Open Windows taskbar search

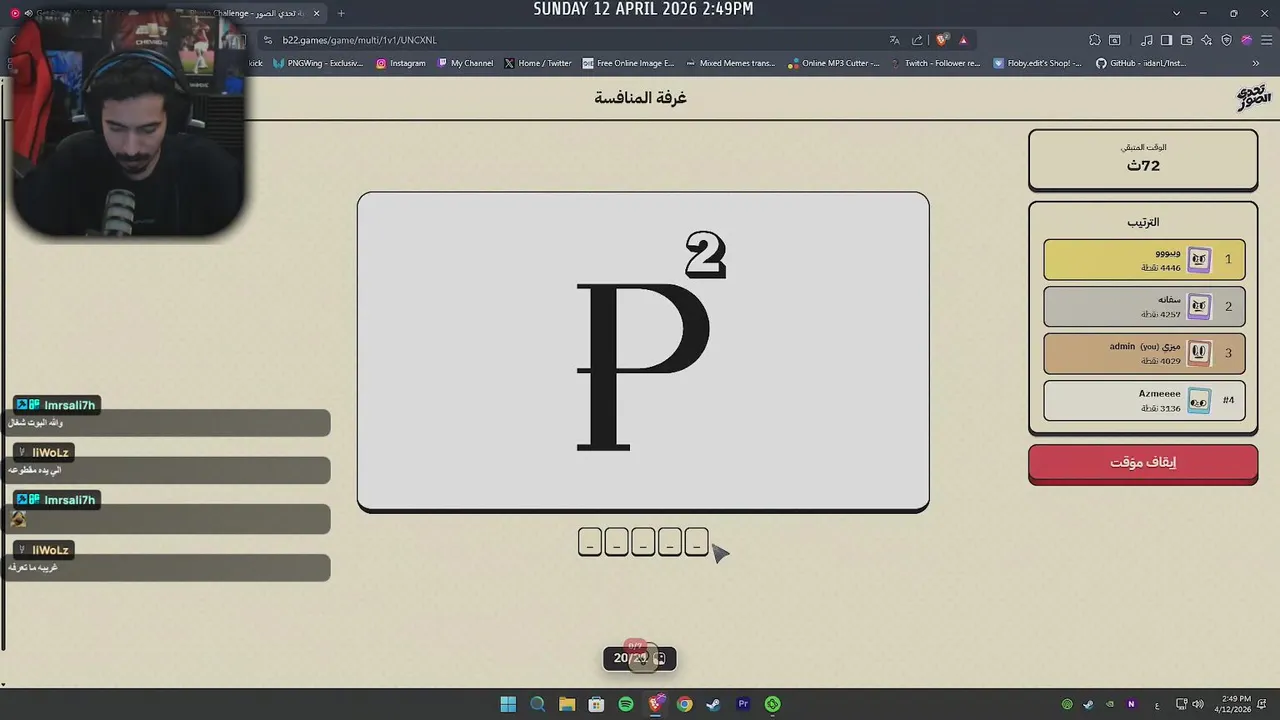[537, 704]
